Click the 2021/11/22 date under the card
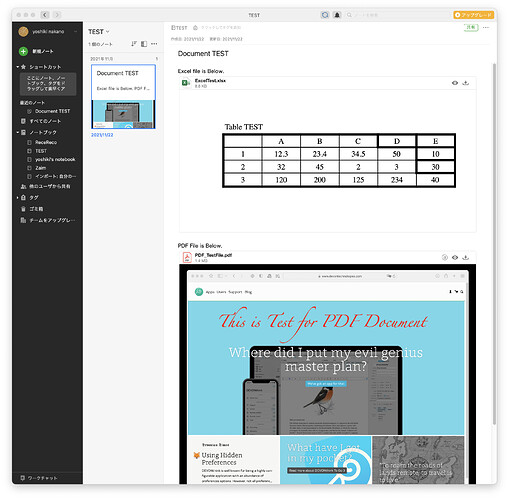 (x=102, y=135)
